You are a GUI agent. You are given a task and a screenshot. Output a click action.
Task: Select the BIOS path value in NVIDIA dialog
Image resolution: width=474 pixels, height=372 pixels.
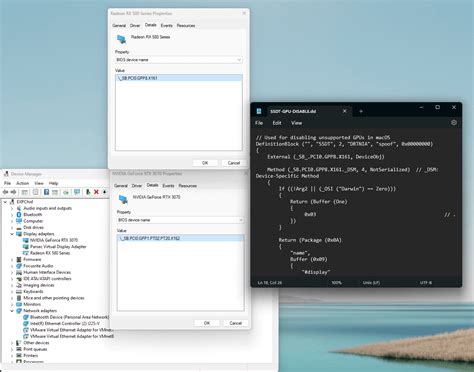180,238
